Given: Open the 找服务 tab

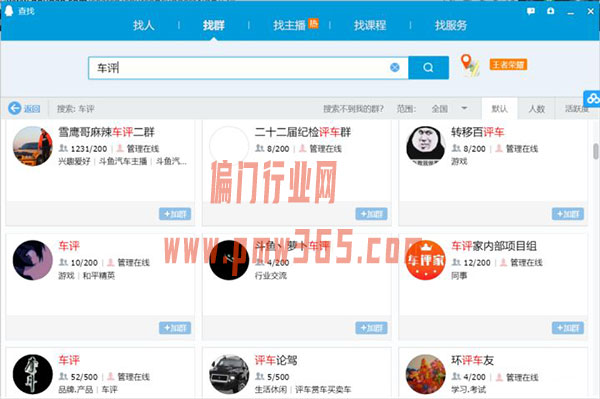Looking at the screenshot, I should pyautogui.click(x=451, y=25).
